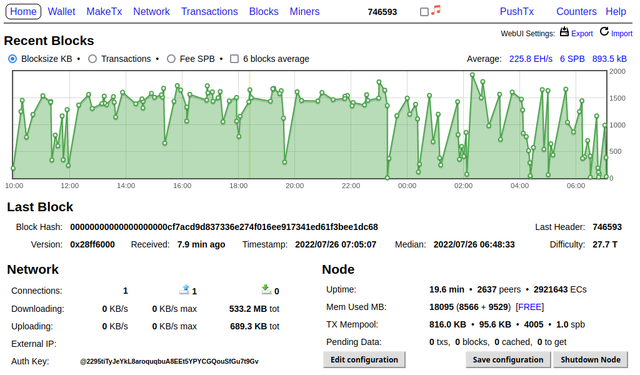
Task: Switch to the MakeTx tab
Action: pyautogui.click(x=104, y=11)
